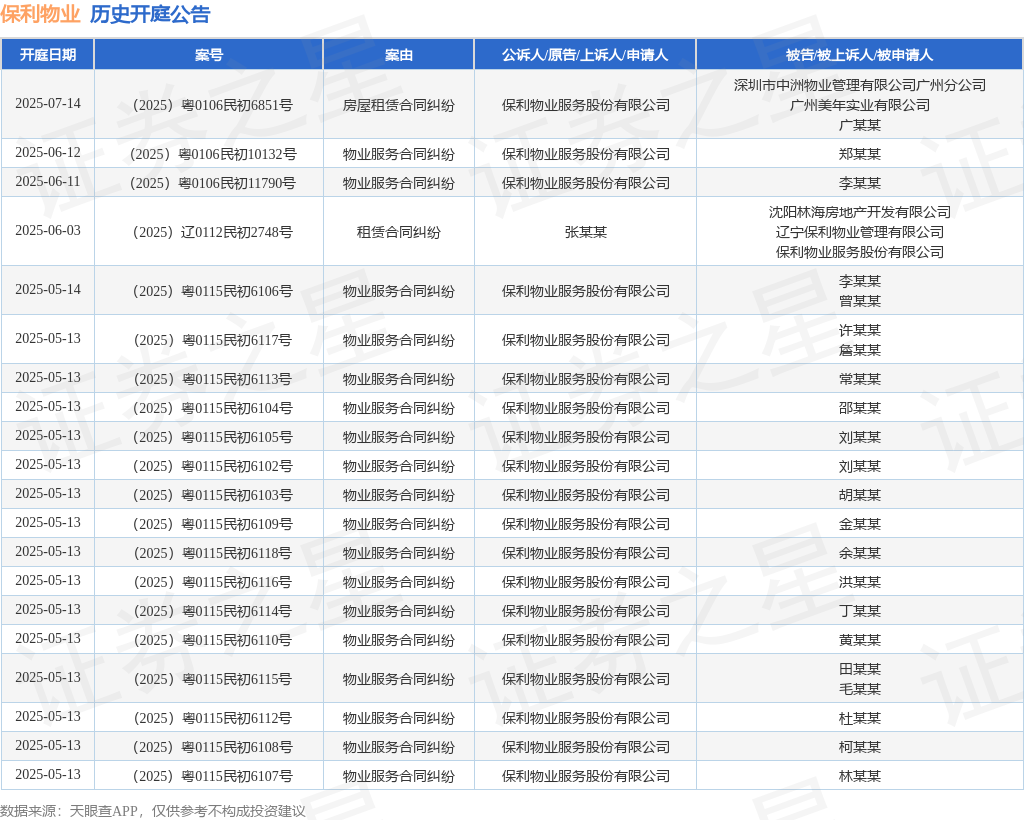
Task: Click case number 辽0112民初2748号
Action: (x=213, y=232)
